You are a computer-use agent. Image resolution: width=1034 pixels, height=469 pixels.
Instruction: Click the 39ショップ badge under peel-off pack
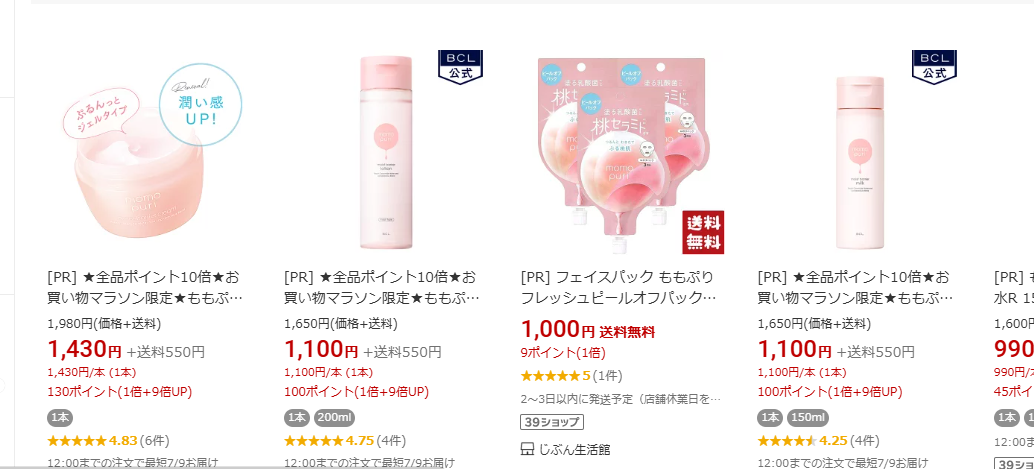click(x=552, y=422)
